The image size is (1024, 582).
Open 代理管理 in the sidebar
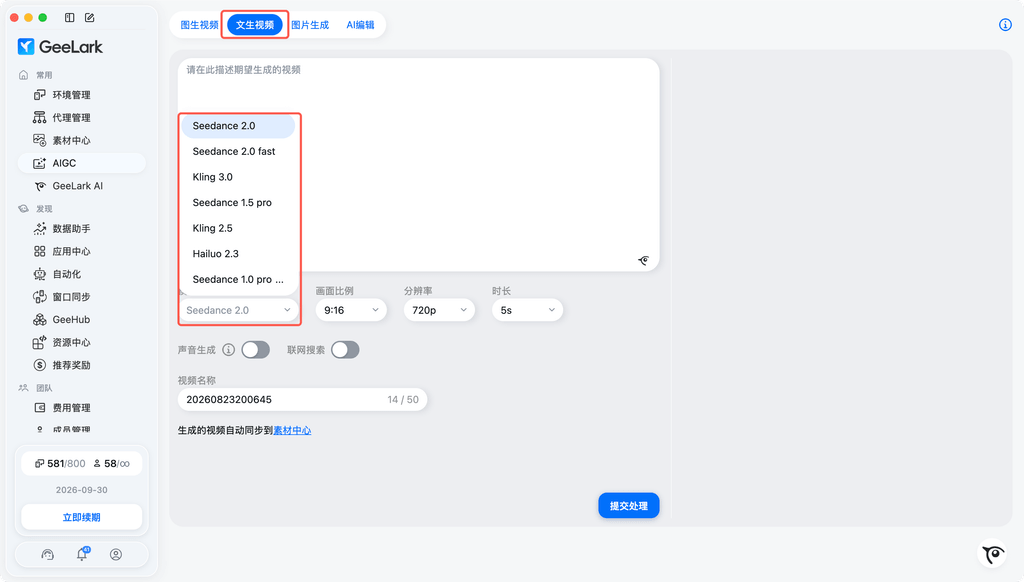(82, 118)
